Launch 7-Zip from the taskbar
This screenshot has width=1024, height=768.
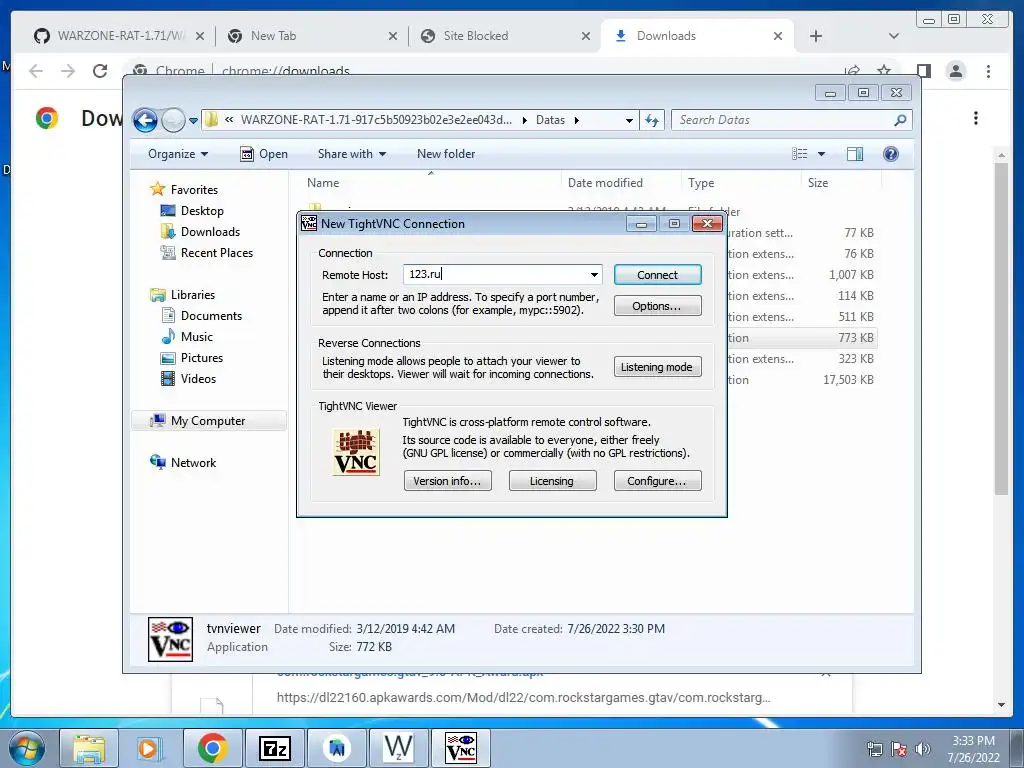[x=274, y=749]
